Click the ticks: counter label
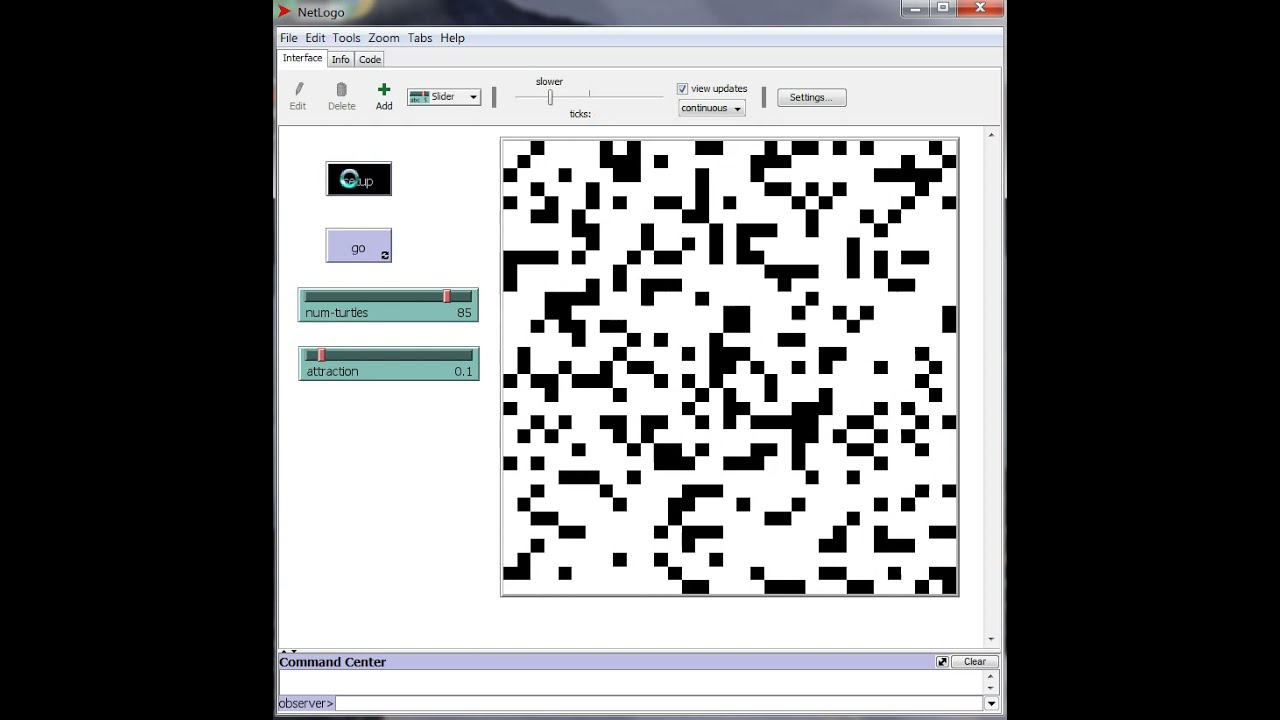The width and height of the screenshot is (1280, 720). pyautogui.click(x=580, y=114)
